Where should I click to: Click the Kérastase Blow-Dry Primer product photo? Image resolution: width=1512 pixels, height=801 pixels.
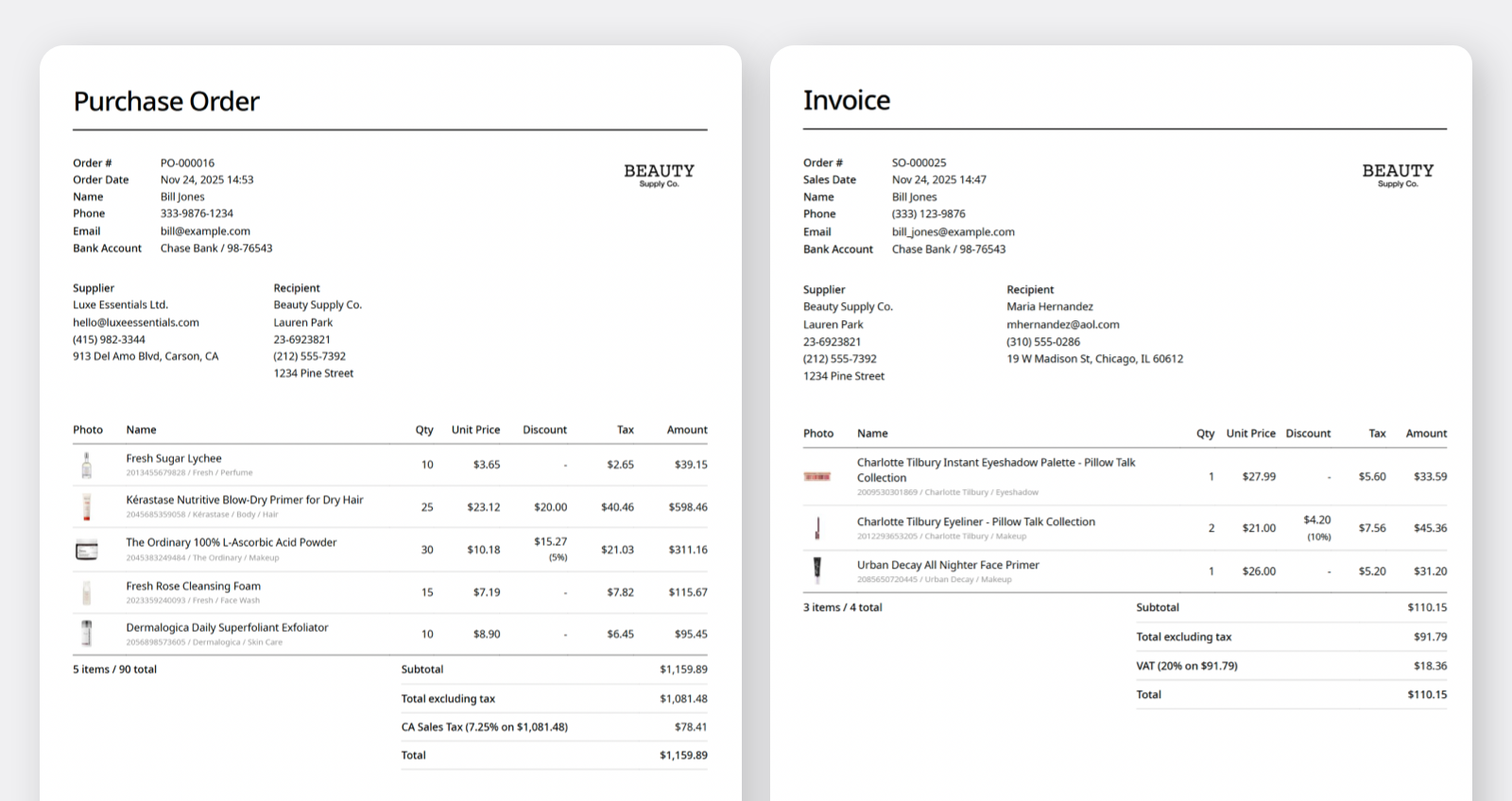click(x=87, y=507)
